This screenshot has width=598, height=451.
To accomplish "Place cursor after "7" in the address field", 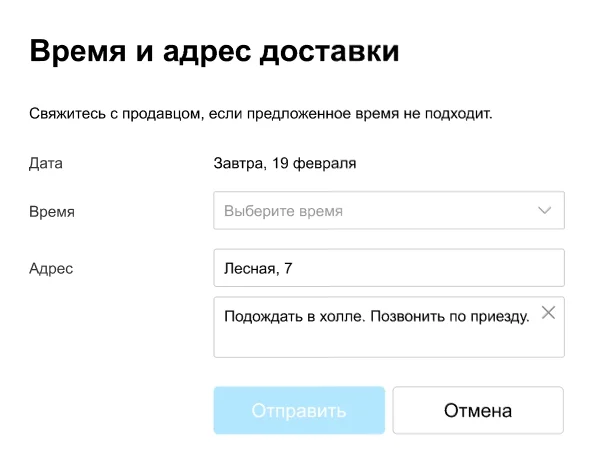I will (293, 269).
